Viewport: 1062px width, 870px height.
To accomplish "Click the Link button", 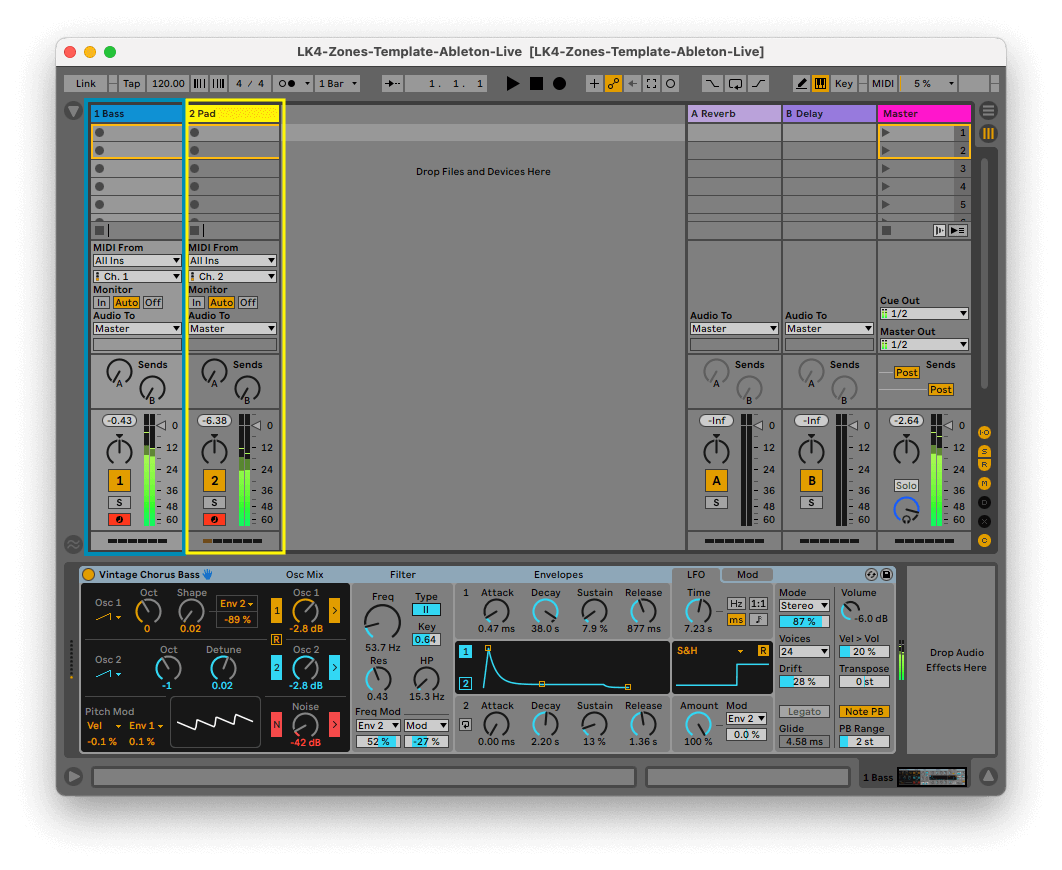I will coord(86,83).
